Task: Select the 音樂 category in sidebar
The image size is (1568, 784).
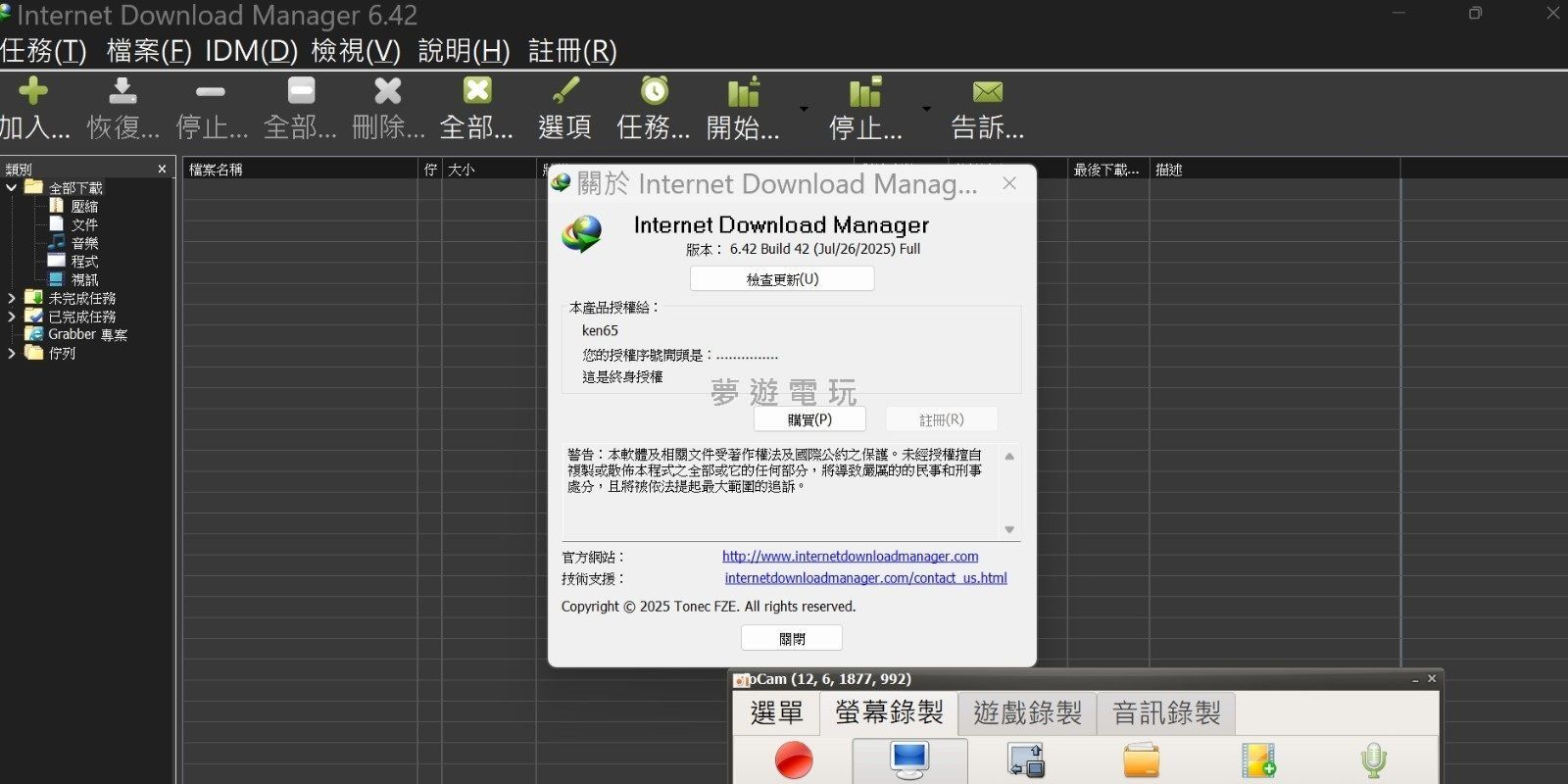Action: pyautogui.click(x=84, y=243)
